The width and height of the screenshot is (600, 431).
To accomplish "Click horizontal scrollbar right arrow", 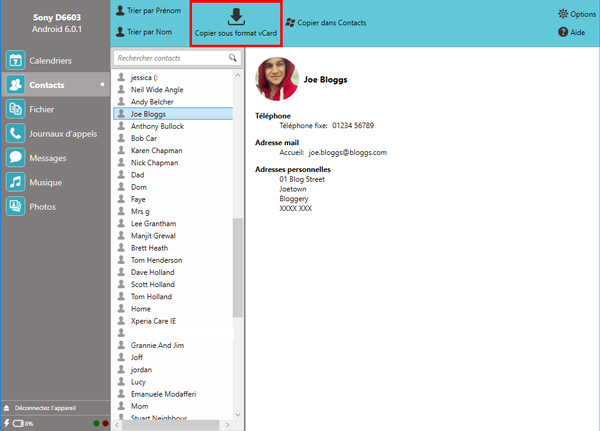I will click(x=228, y=424).
